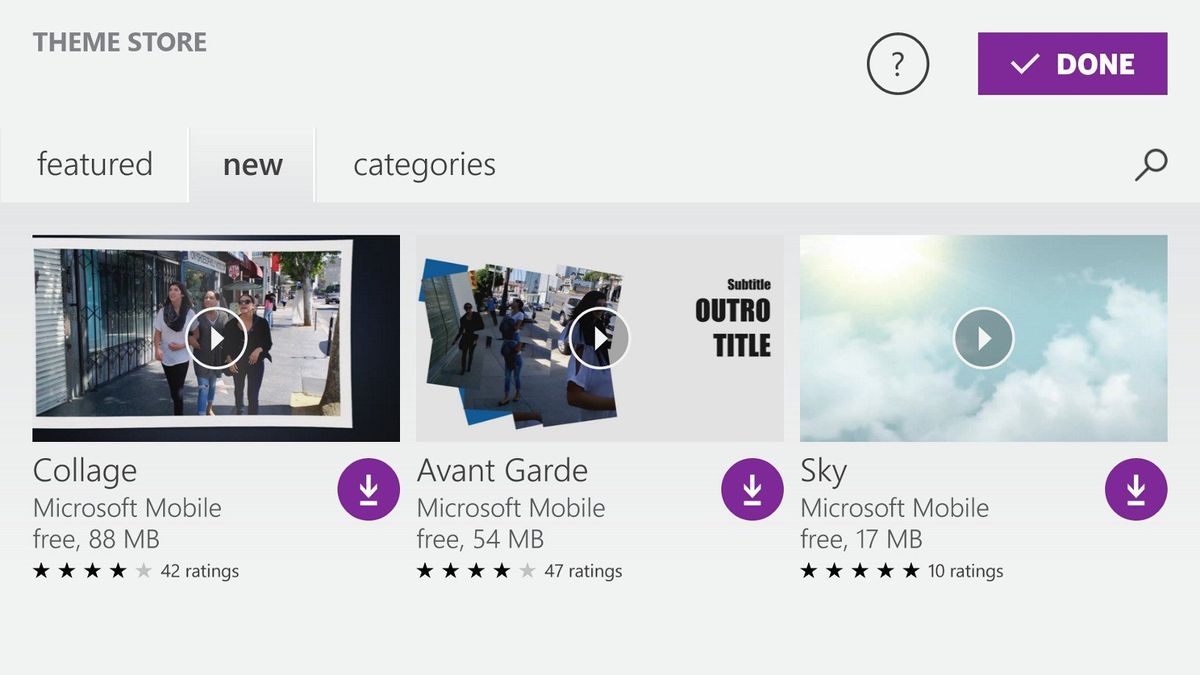Click the DONE button
1200x675 pixels.
[x=1071, y=63]
